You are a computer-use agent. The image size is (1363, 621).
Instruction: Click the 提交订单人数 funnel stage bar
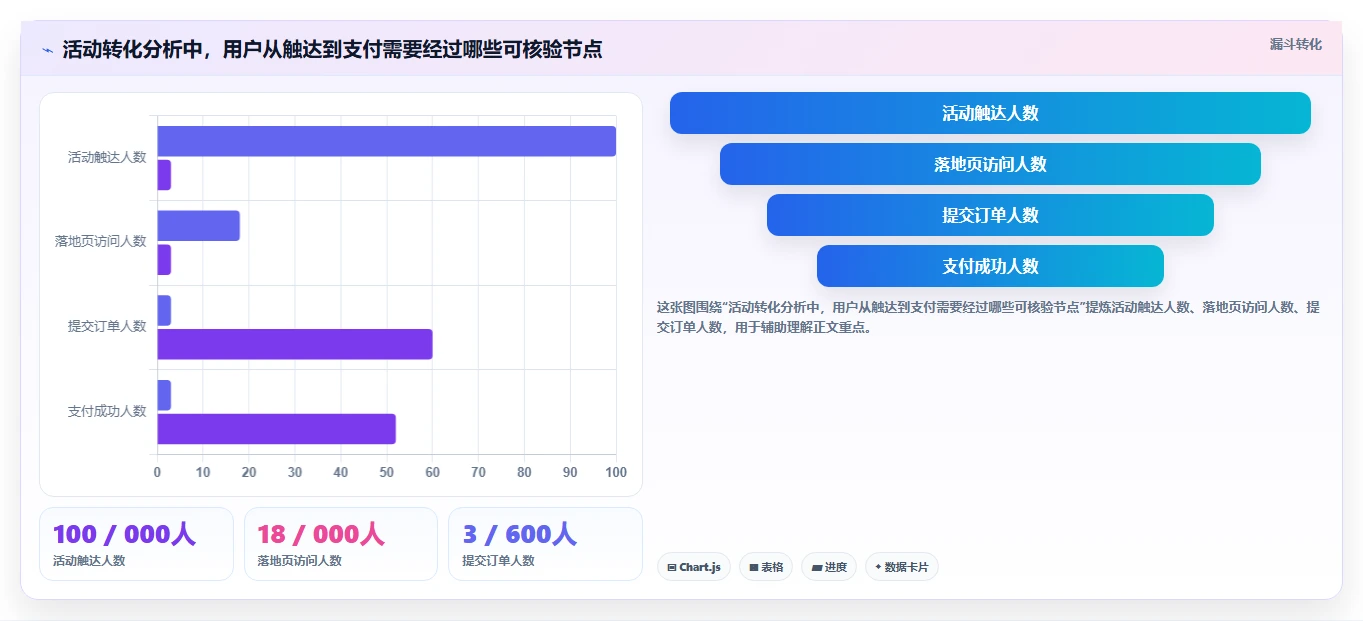click(x=990, y=215)
